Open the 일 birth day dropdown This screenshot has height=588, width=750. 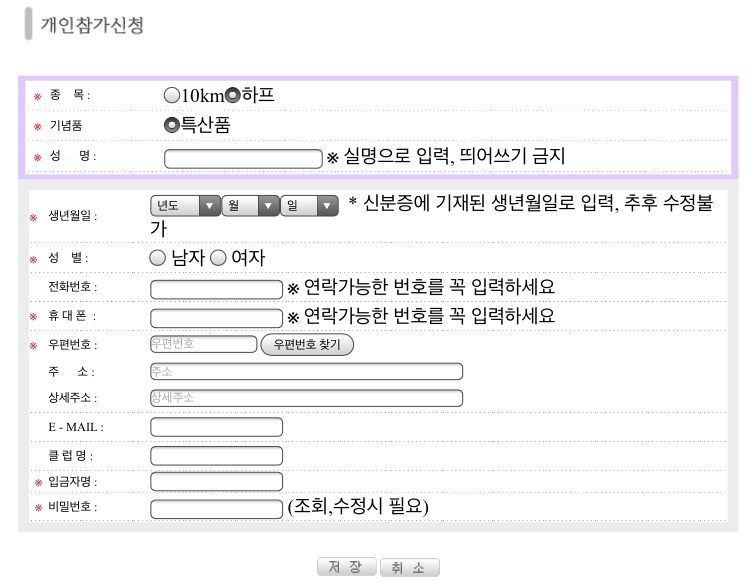(x=309, y=206)
